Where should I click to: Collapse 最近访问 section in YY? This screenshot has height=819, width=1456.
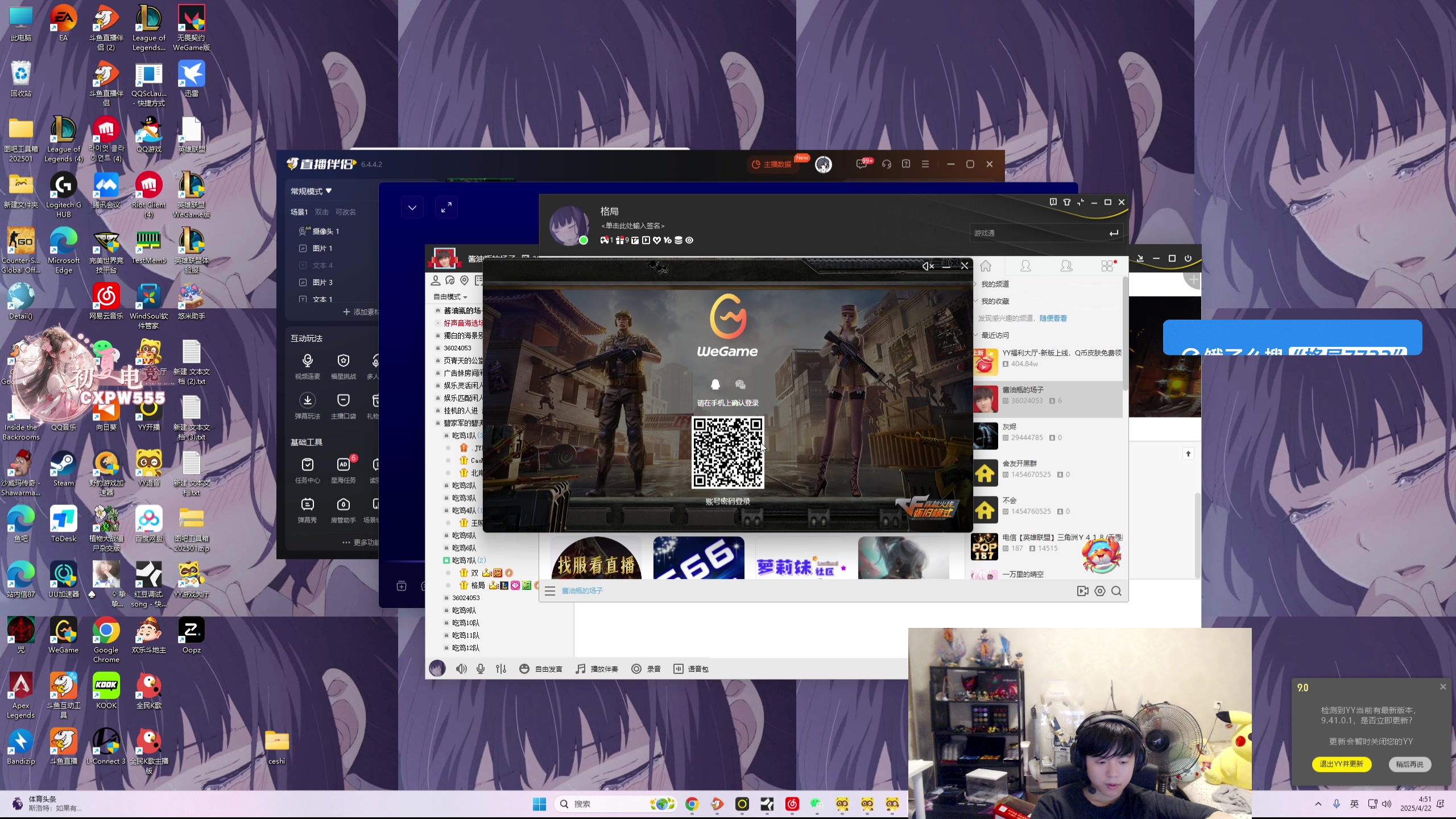pos(994,336)
